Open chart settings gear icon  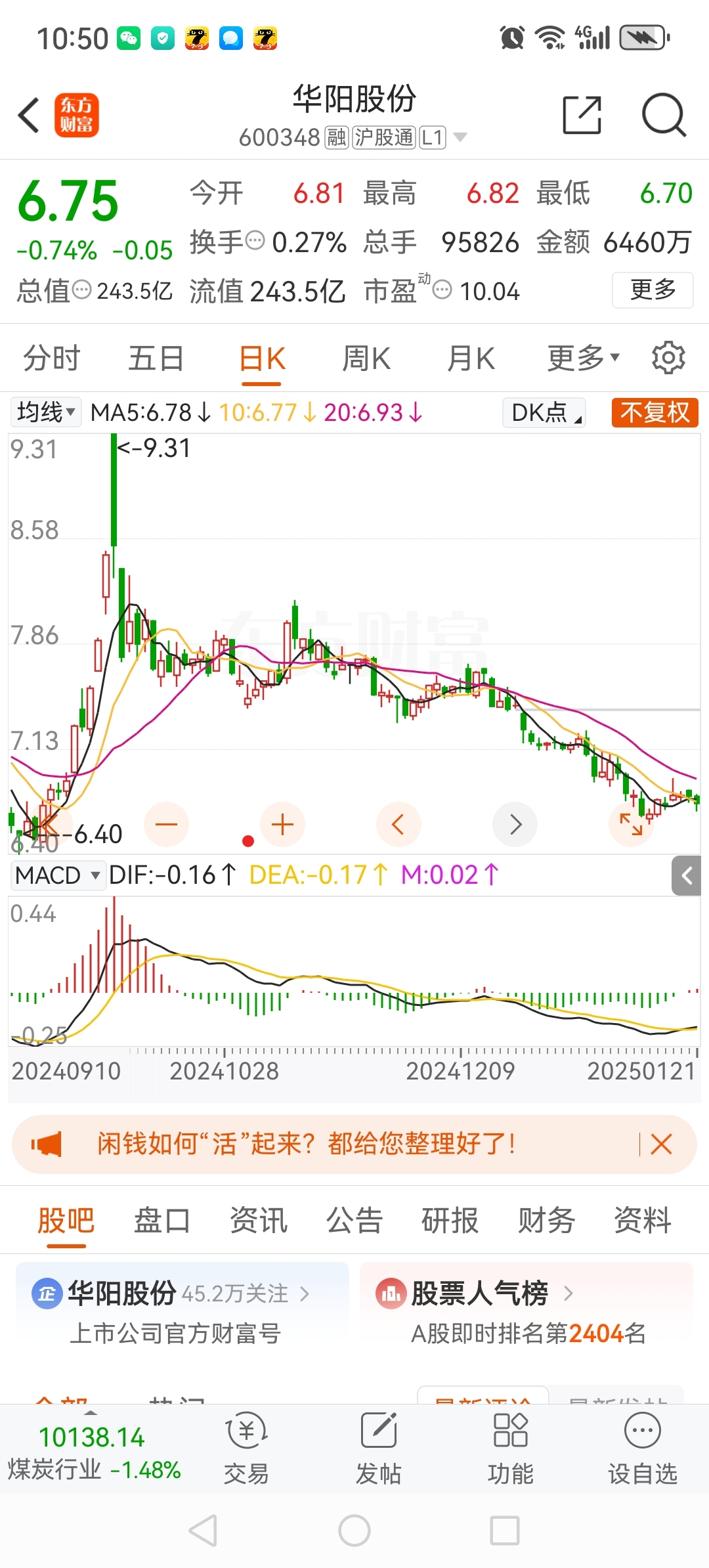(668, 358)
